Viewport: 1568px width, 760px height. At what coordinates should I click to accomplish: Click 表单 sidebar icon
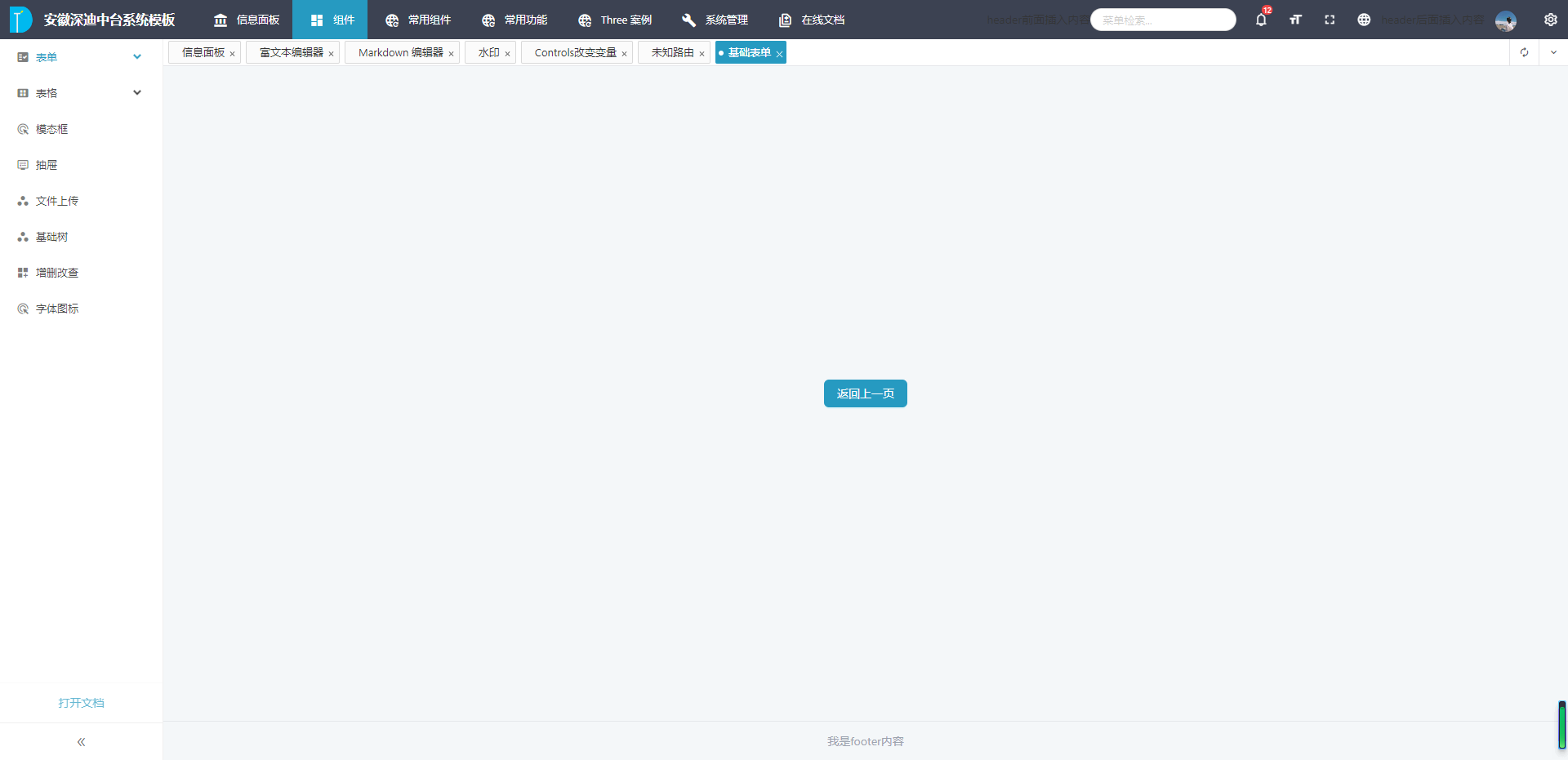23,57
